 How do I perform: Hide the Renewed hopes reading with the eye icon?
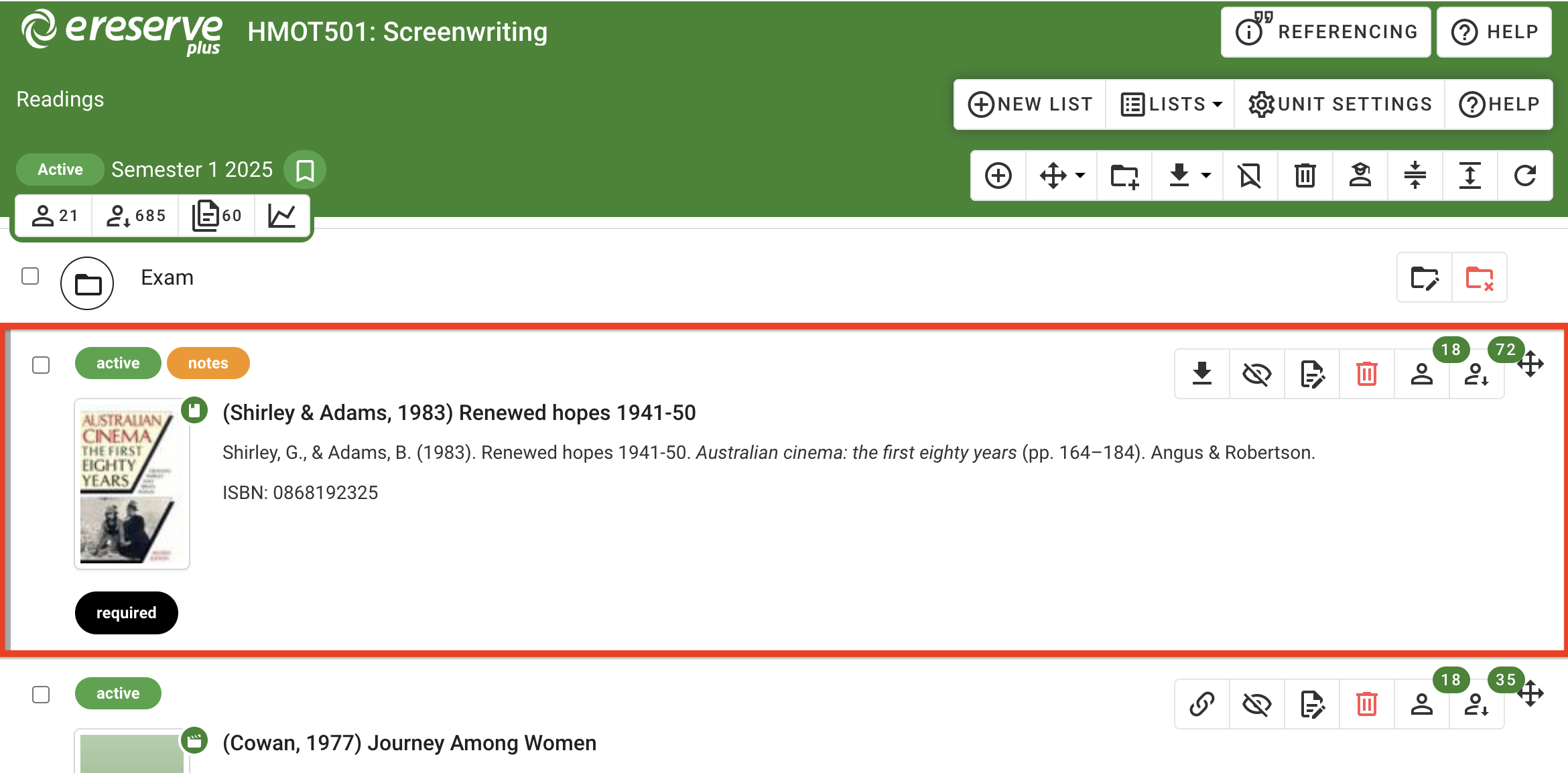click(1256, 374)
